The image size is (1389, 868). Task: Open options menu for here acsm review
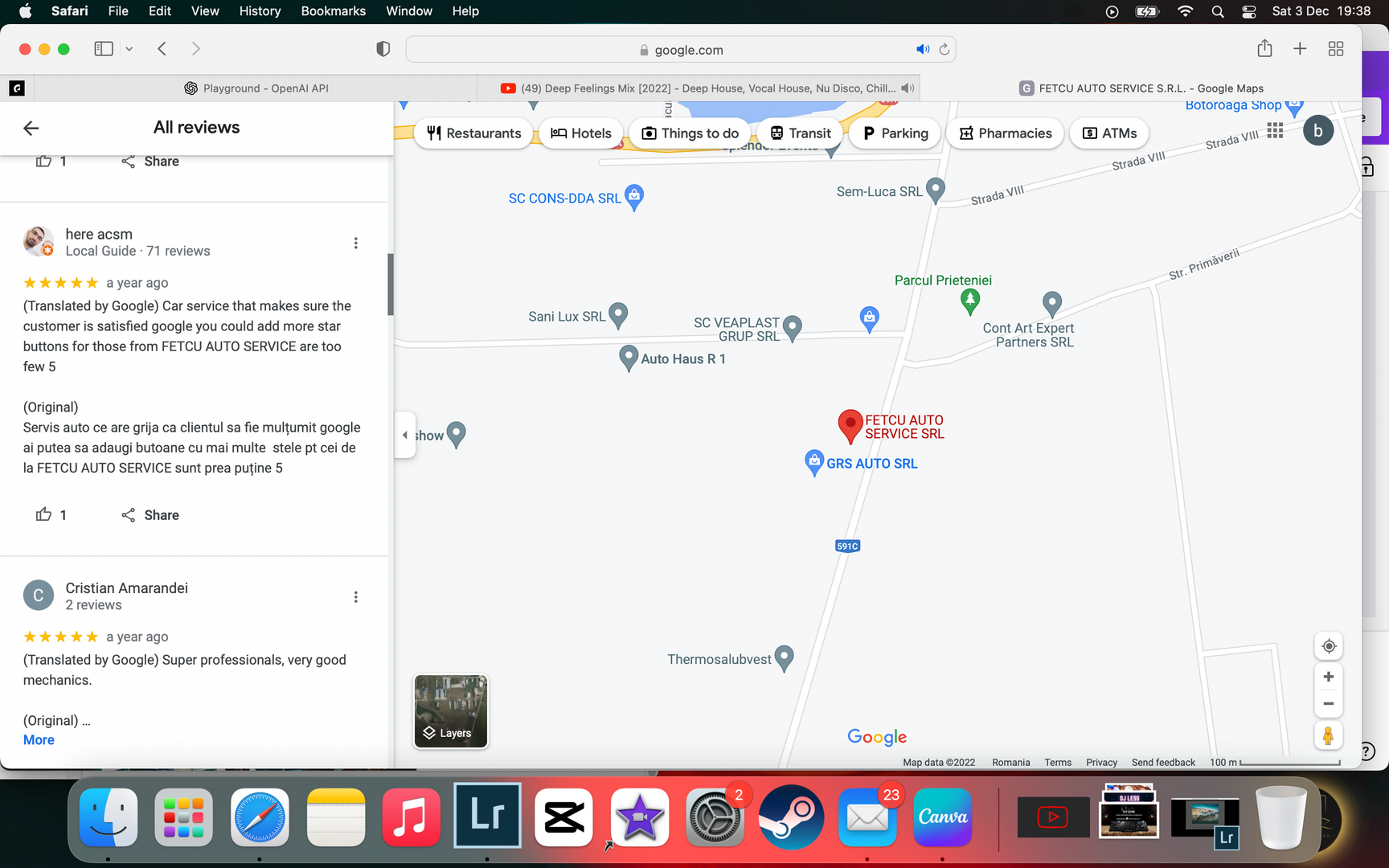coord(355,243)
